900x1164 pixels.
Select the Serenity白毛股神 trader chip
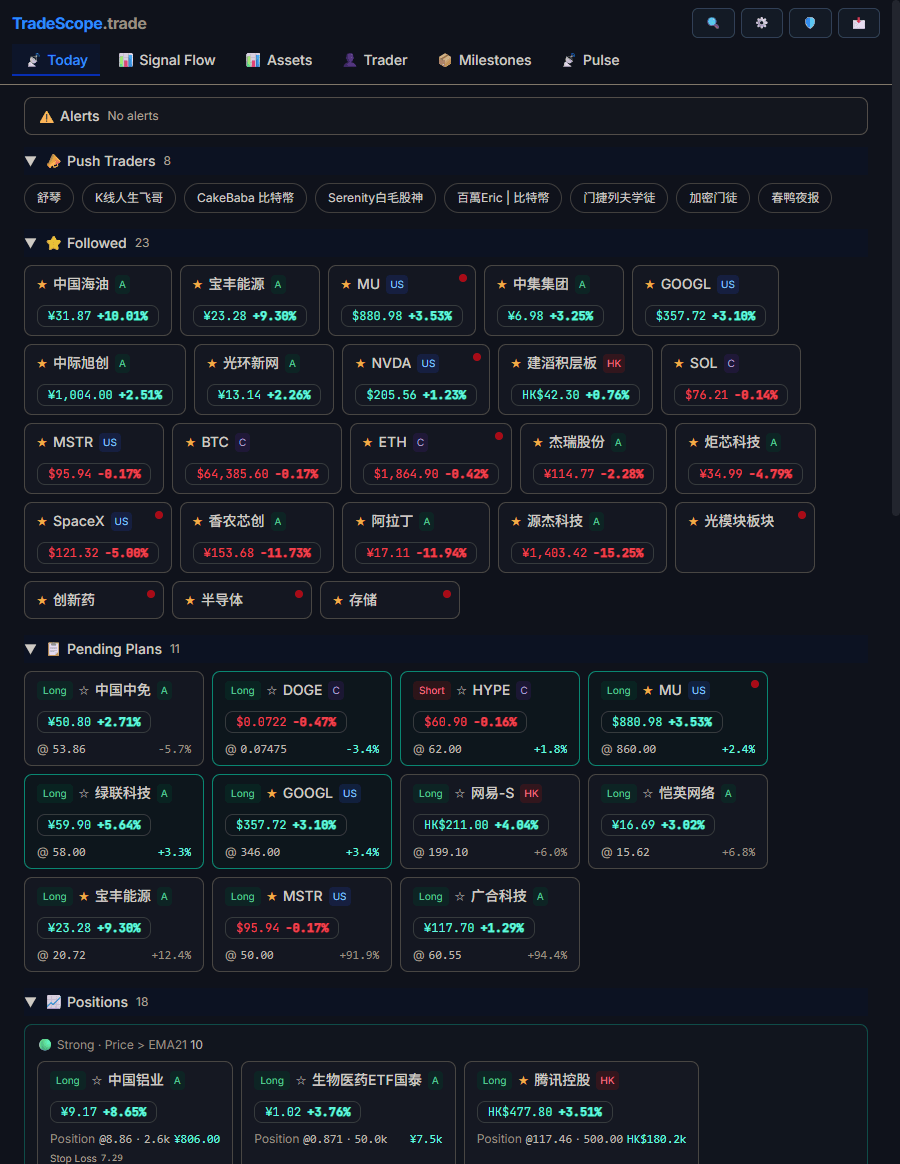tap(376, 197)
